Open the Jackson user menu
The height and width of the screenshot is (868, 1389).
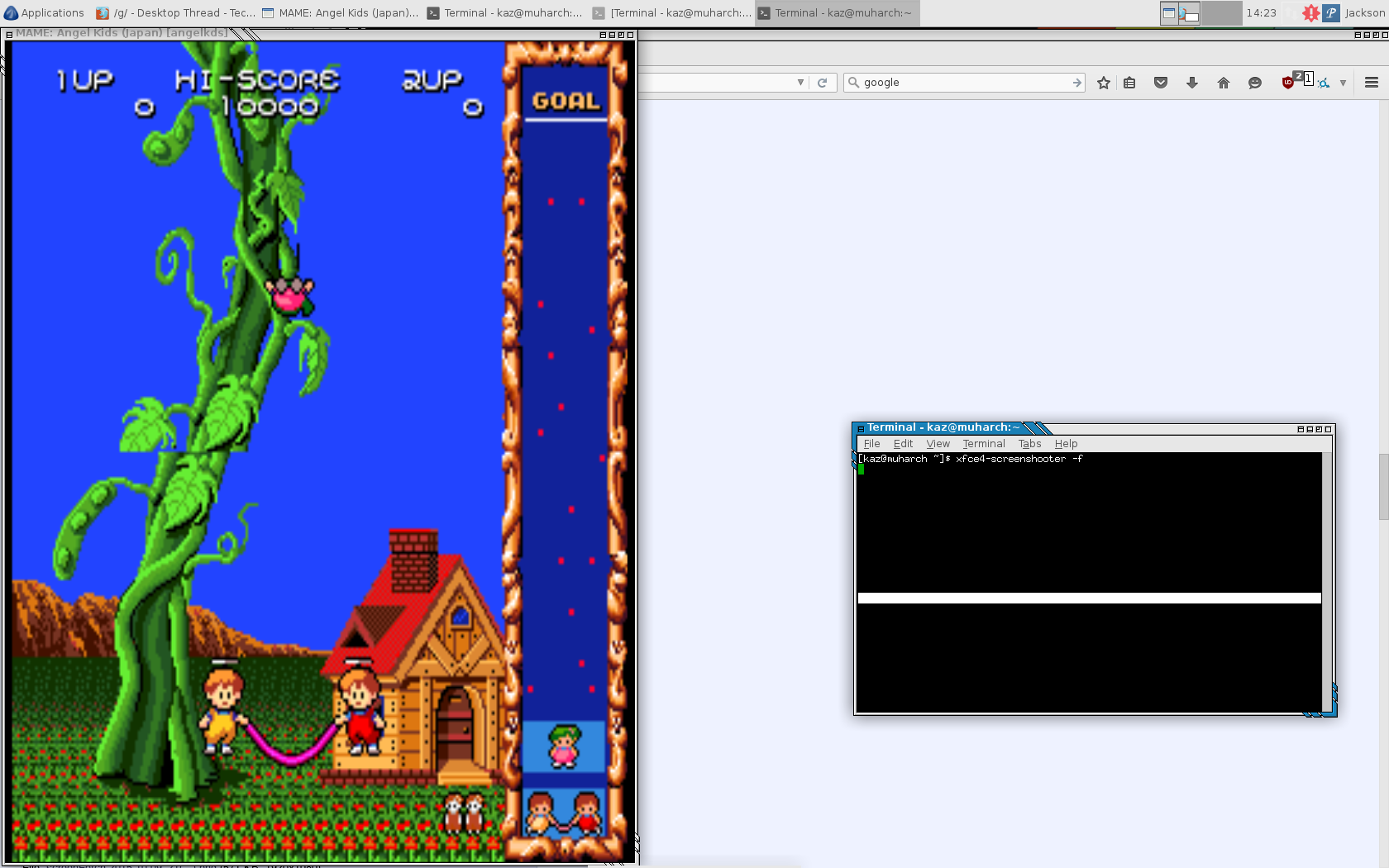[1365, 12]
